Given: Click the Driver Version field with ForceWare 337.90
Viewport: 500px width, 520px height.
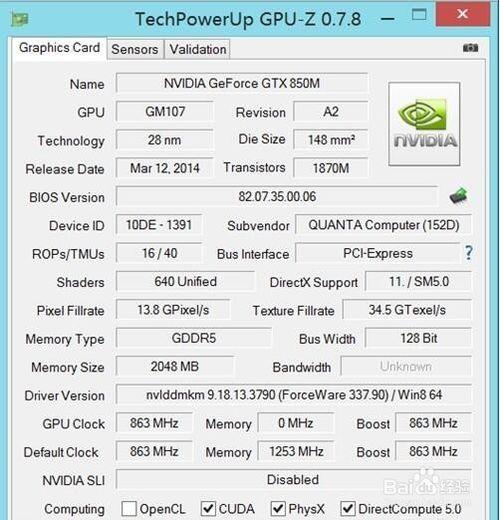Looking at the screenshot, I should (294, 395).
